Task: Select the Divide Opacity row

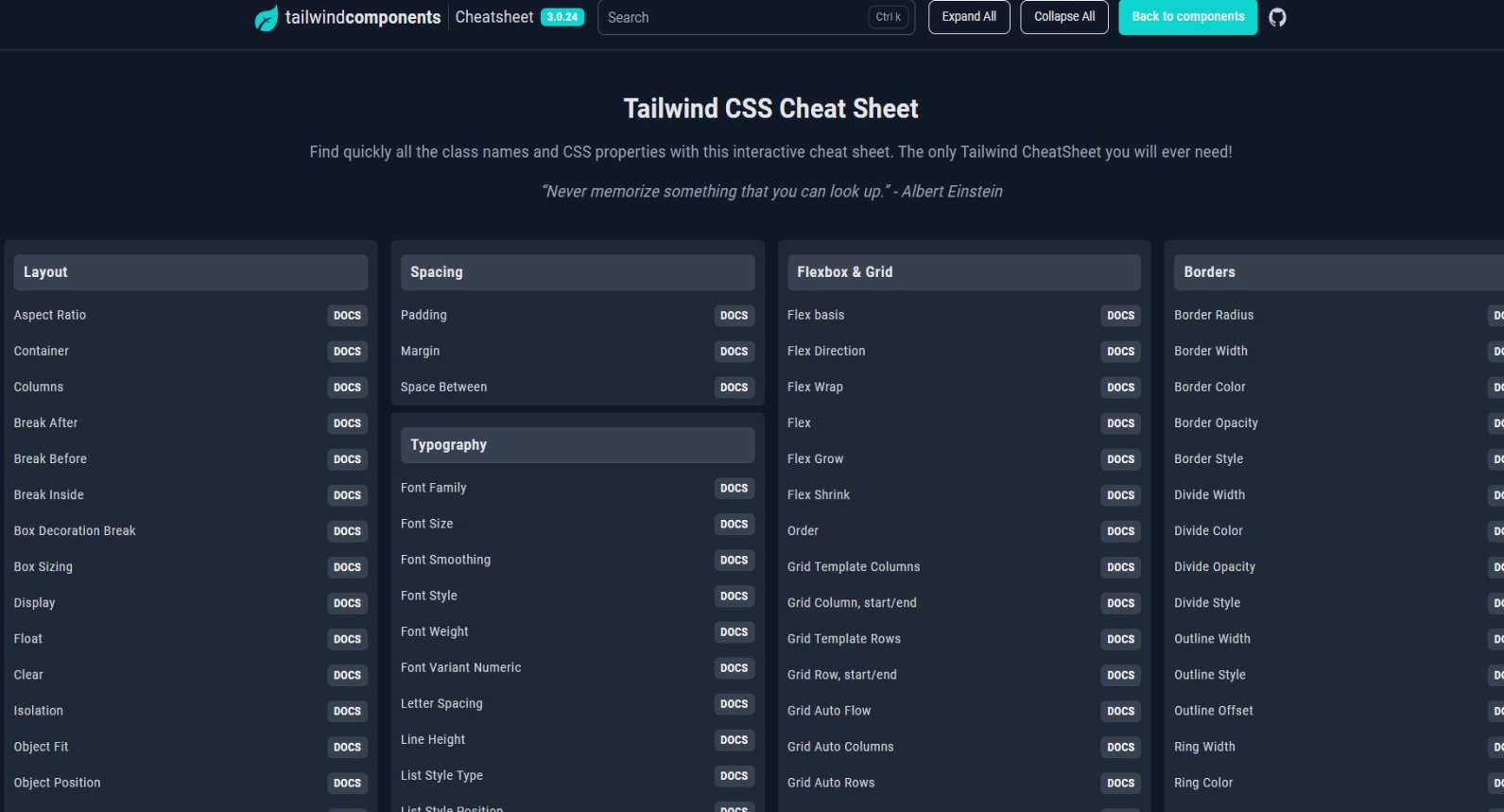Action: (x=1339, y=567)
